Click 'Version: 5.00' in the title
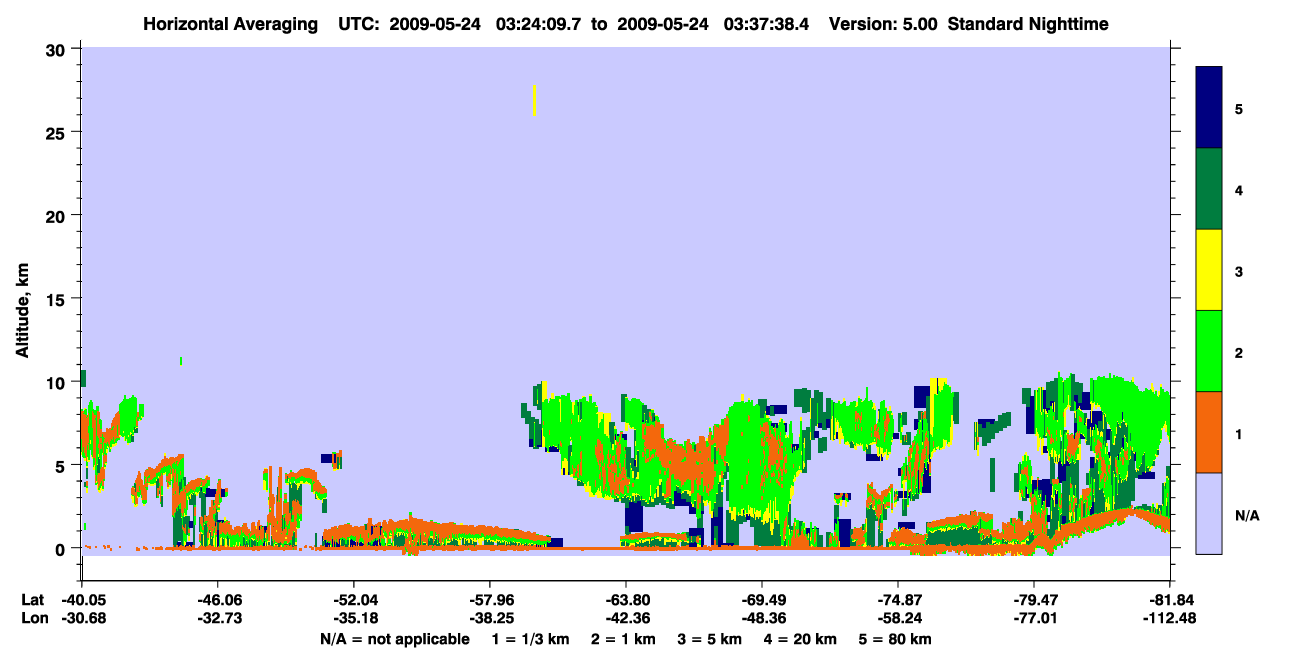The height and width of the screenshot is (667, 1300). pos(883,24)
